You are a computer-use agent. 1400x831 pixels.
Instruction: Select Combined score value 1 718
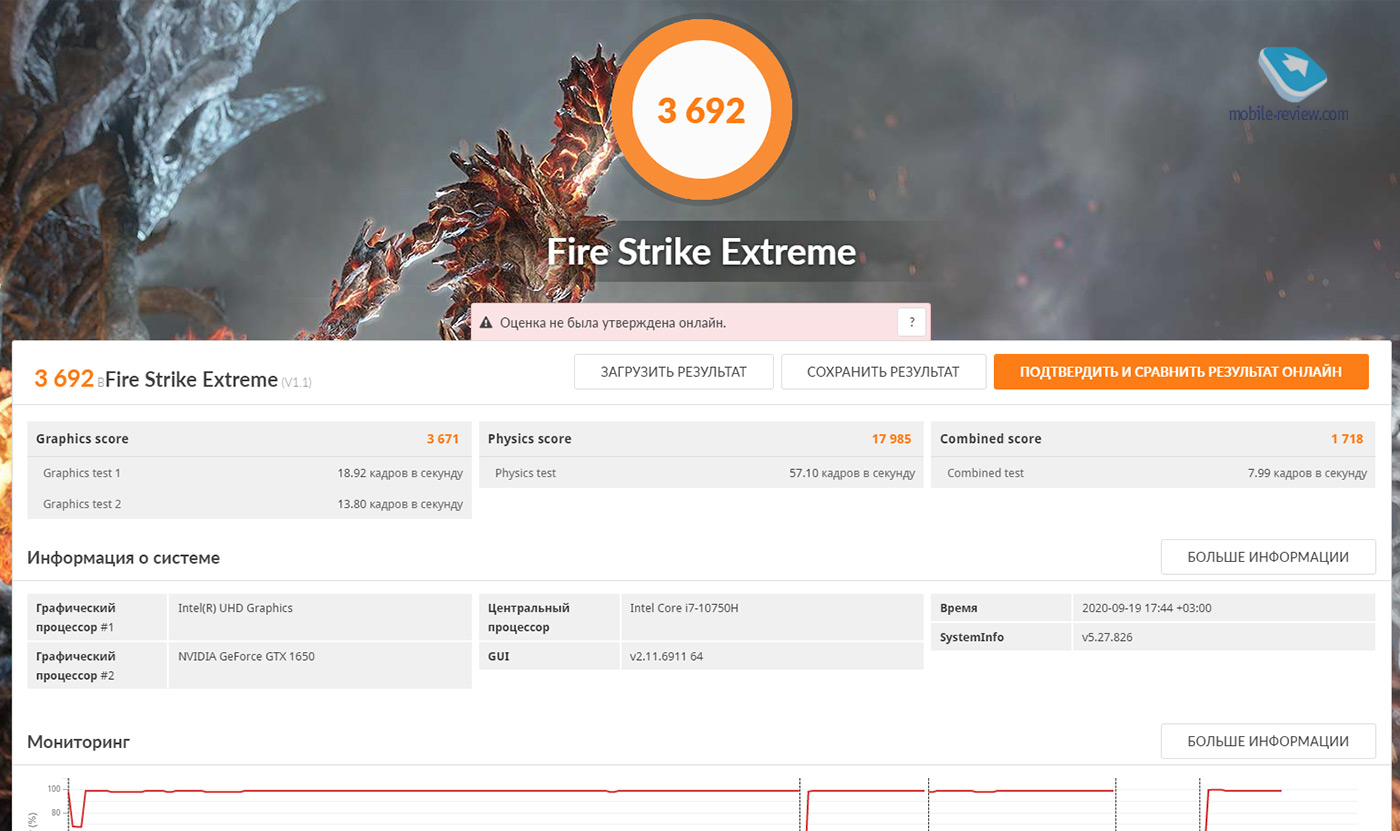coord(1347,439)
